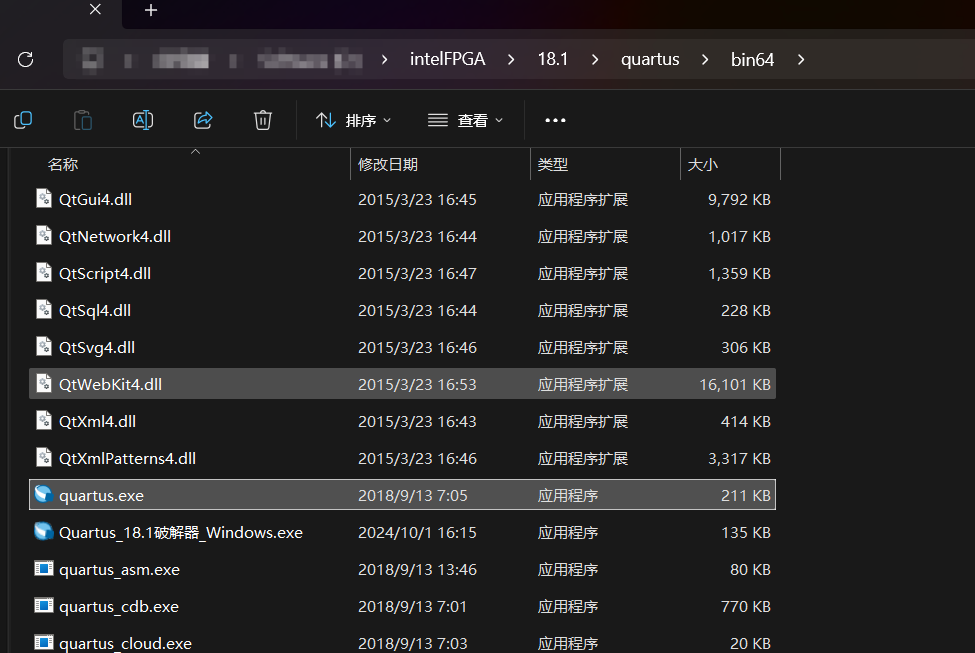The height and width of the screenshot is (653, 975).
Task: Click the 3,317 KB size cell
Action: [739, 459]
